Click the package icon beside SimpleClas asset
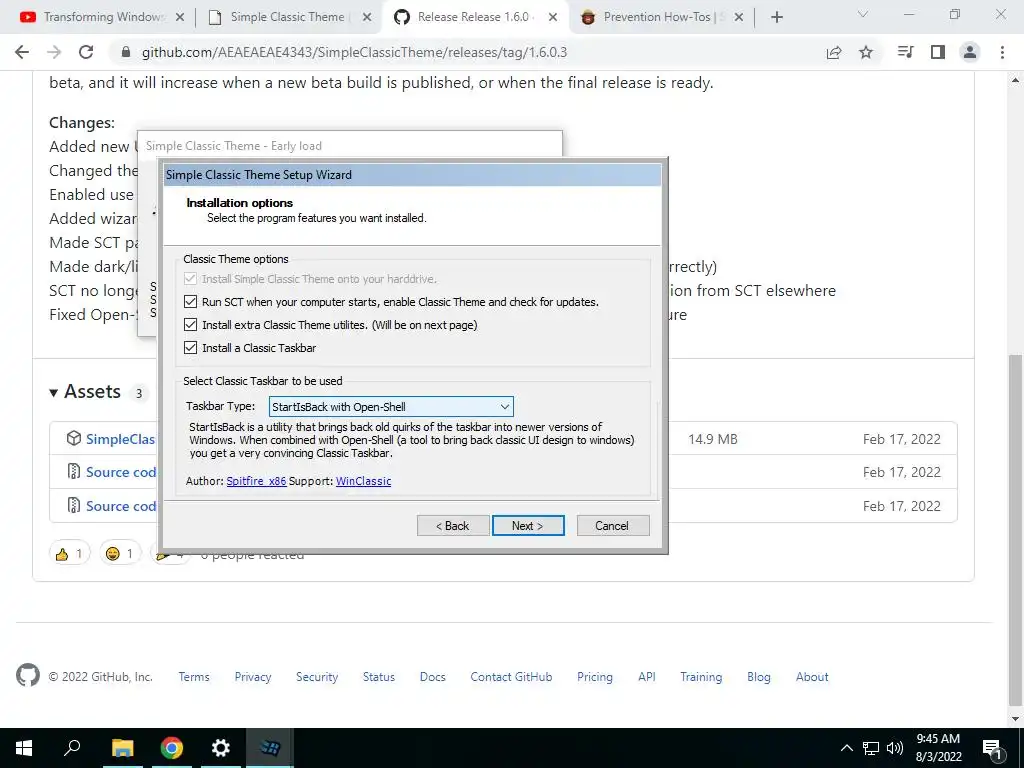This screenshot has height=768, width=1024. pos(74,438)
